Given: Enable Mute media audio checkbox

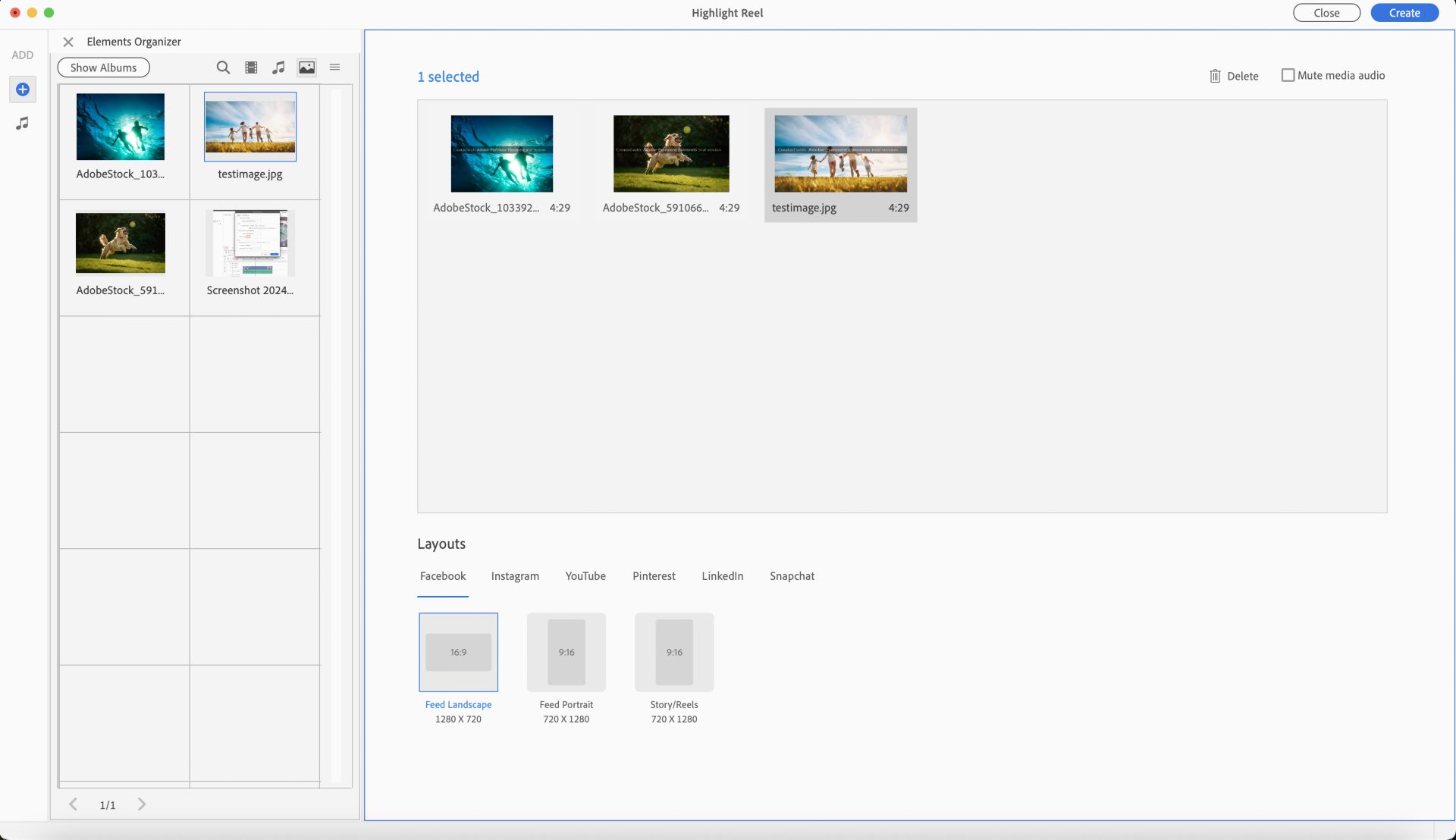Looking at the screenshot, I should [x=1288, y=75].
